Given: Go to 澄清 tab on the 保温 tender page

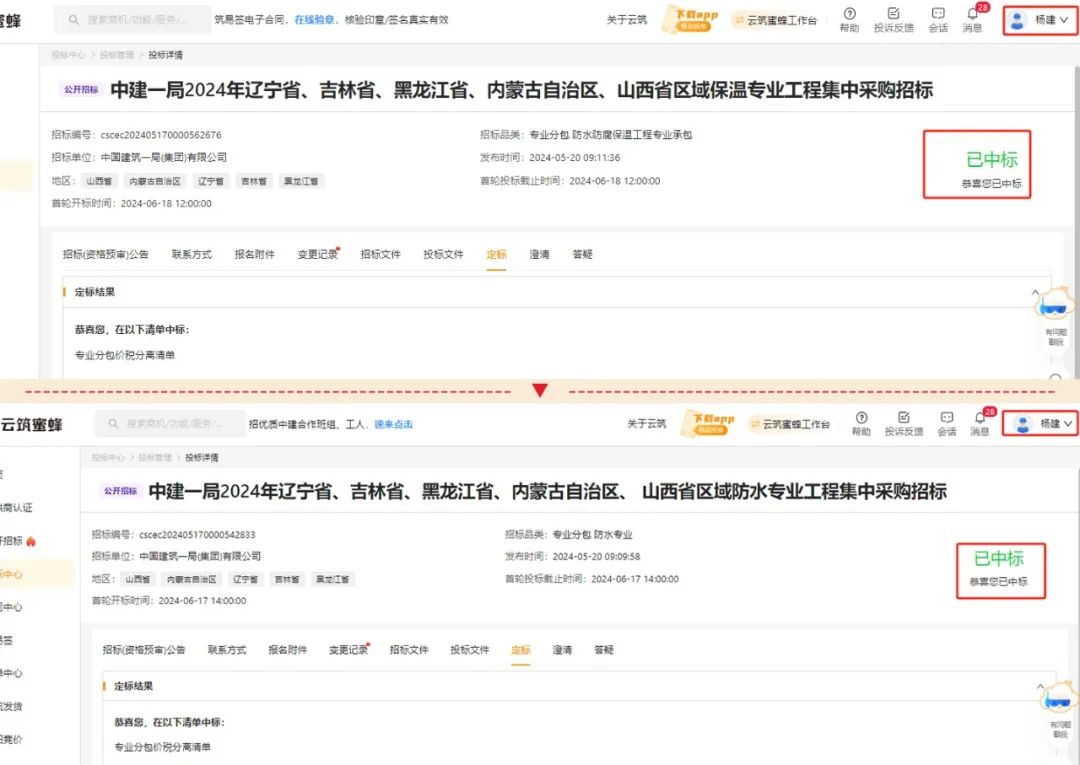Looking at the screenshot, I should point(539,255).
